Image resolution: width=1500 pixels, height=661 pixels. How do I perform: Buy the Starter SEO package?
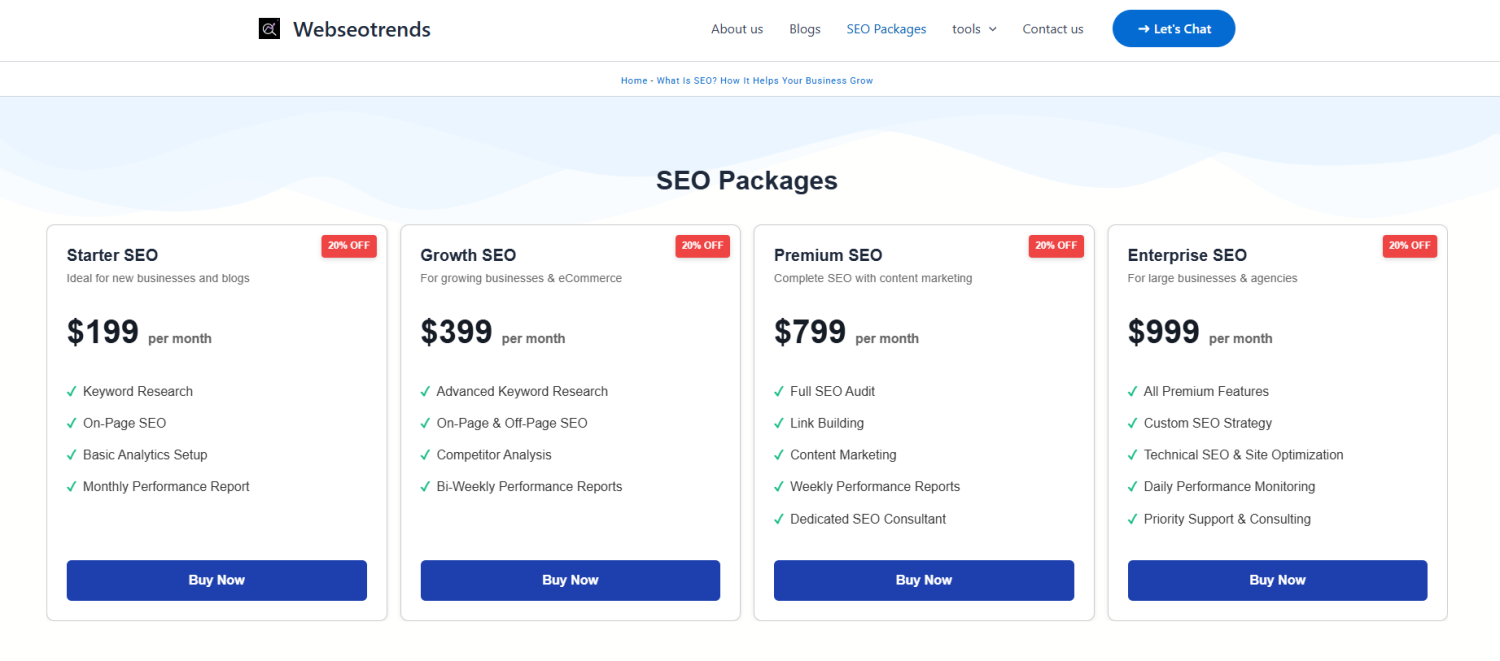217,580
